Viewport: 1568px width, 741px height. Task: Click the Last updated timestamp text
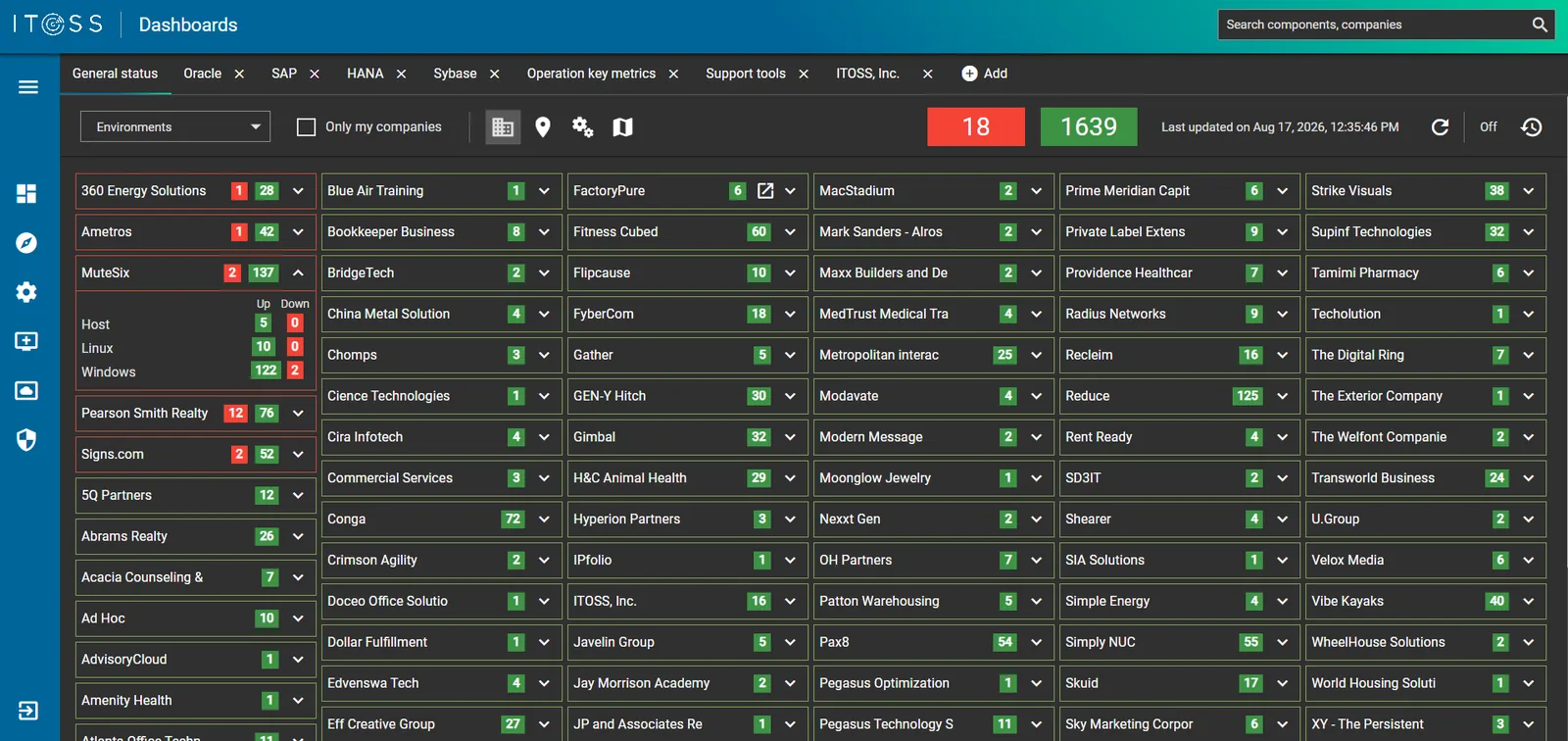(x=1280, y=127)
